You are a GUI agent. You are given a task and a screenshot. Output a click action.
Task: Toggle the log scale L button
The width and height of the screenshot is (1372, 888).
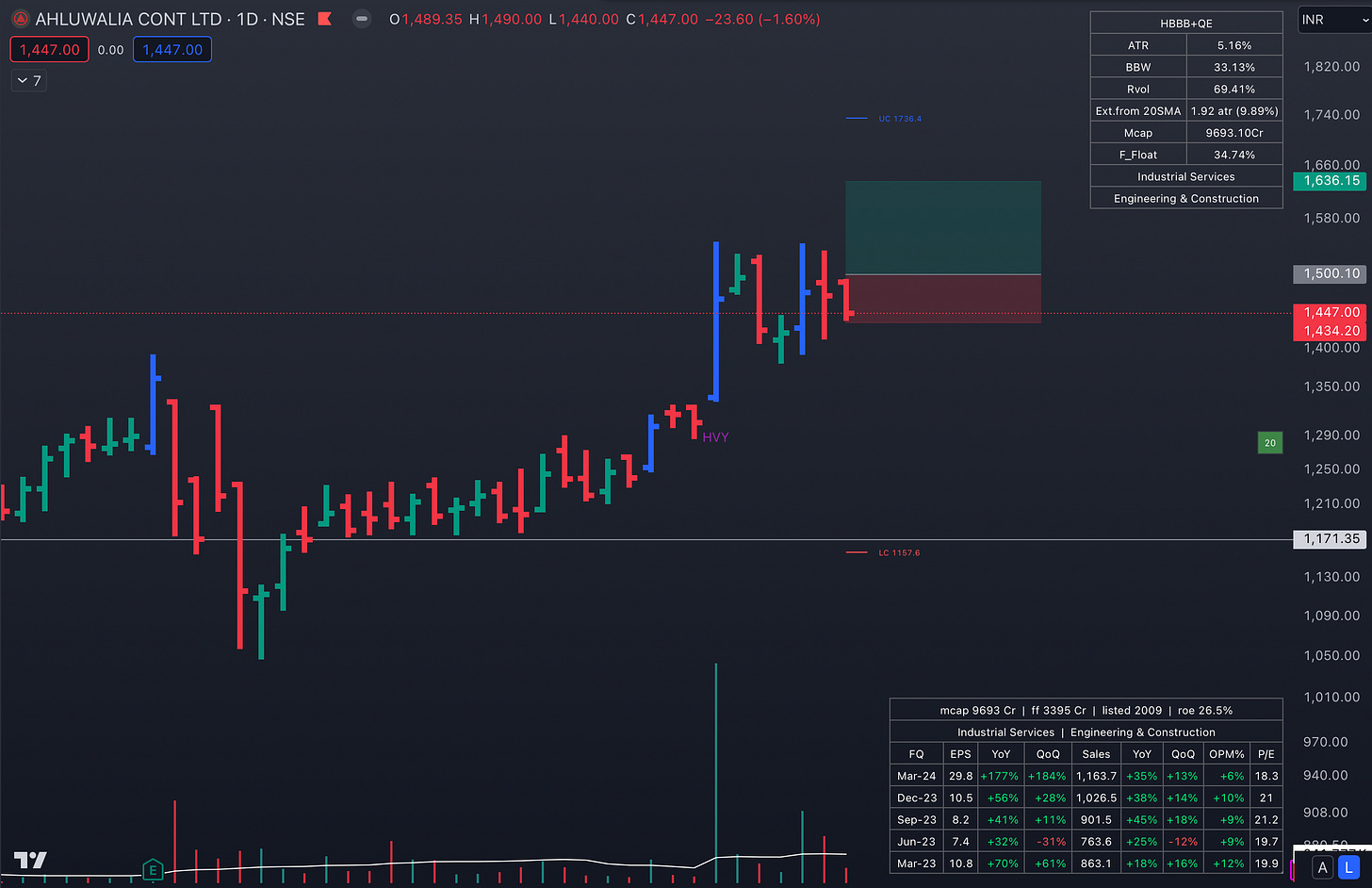click(x=1348, y=867)
